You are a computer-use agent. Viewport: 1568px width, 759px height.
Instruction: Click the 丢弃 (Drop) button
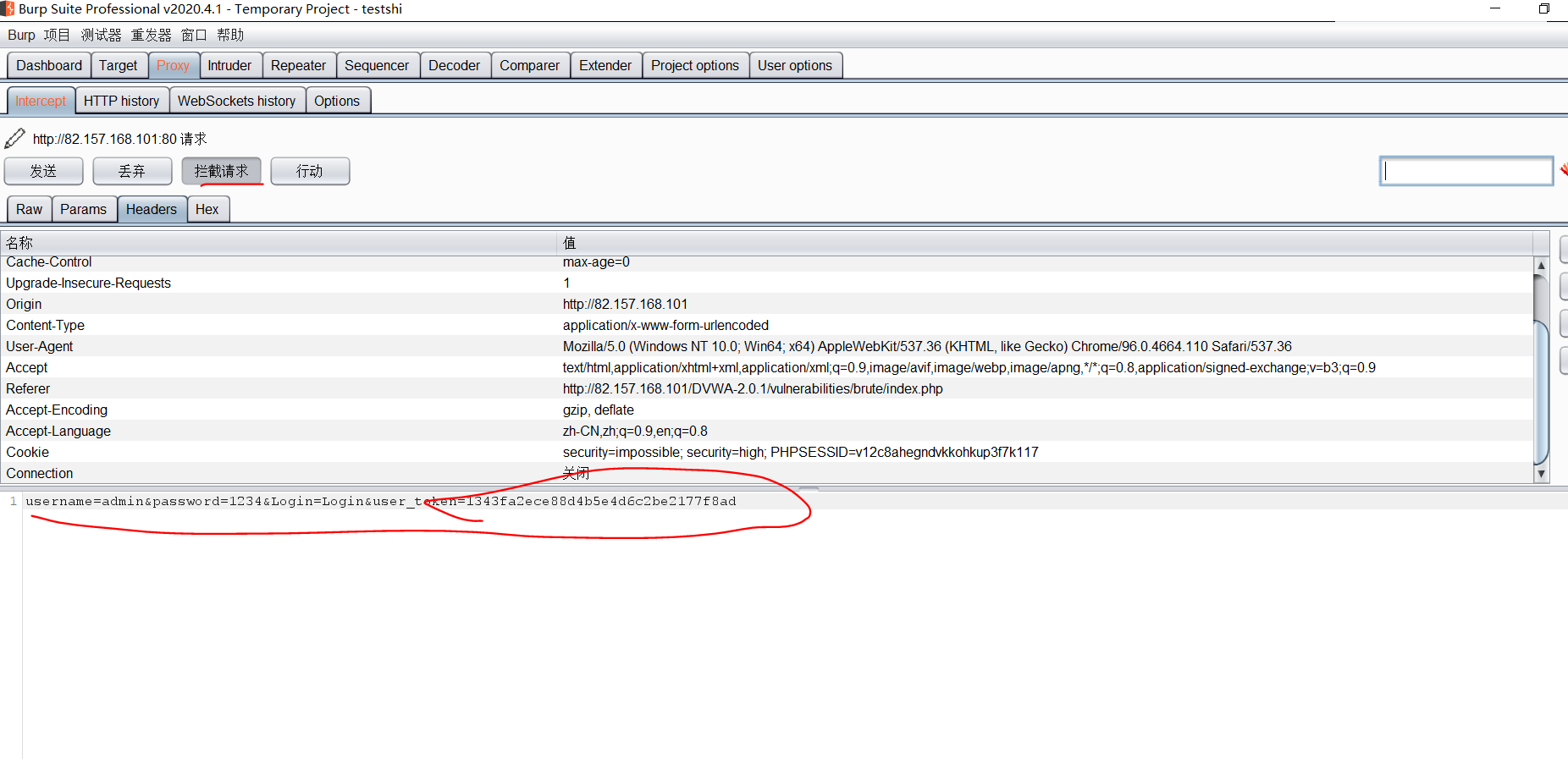[132, 171]
